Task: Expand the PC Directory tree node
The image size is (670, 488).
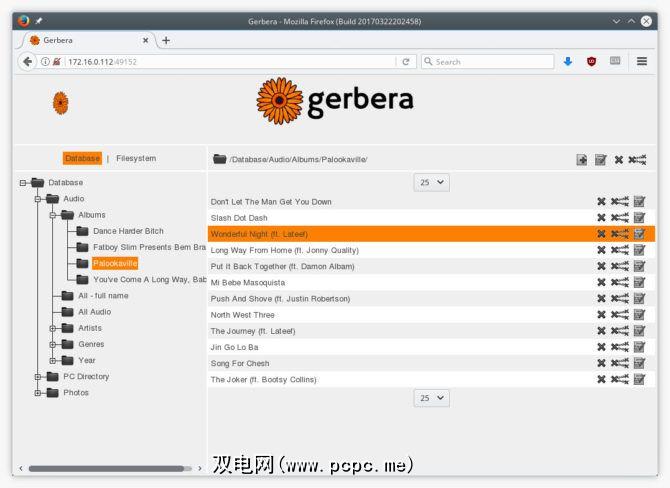Action: [38, 377]
